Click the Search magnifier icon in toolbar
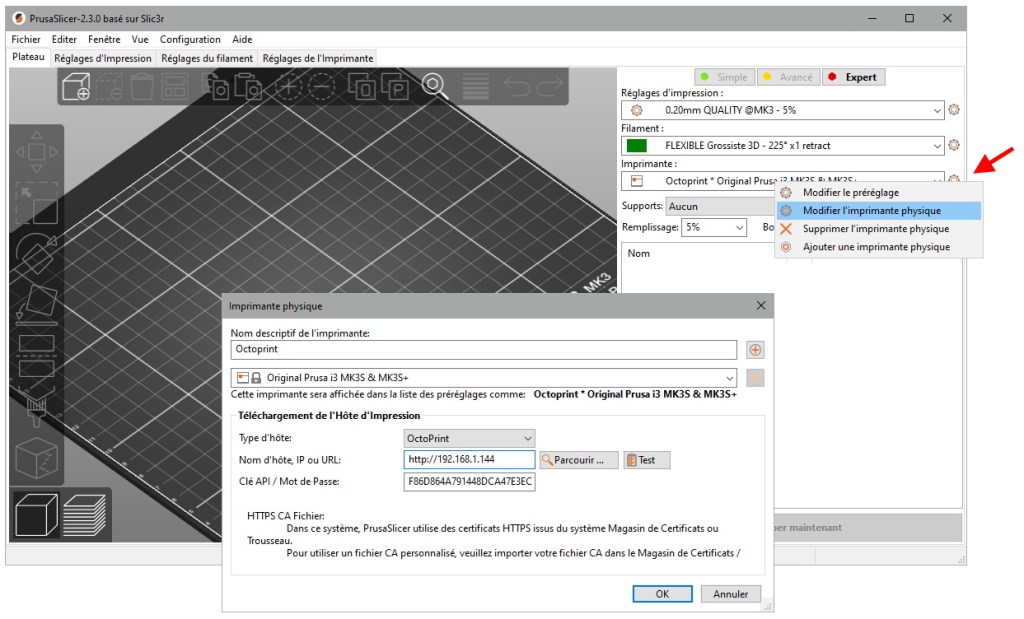The width and height of the screenshot is (1024, 619). [433, 85]
